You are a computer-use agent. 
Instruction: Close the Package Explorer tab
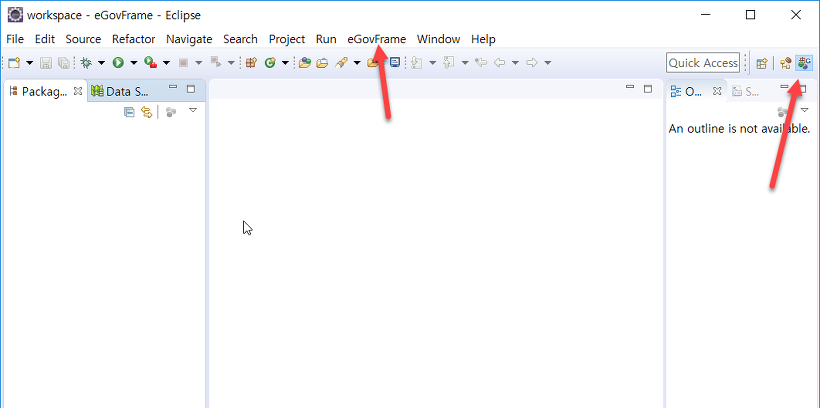point(77,91)
